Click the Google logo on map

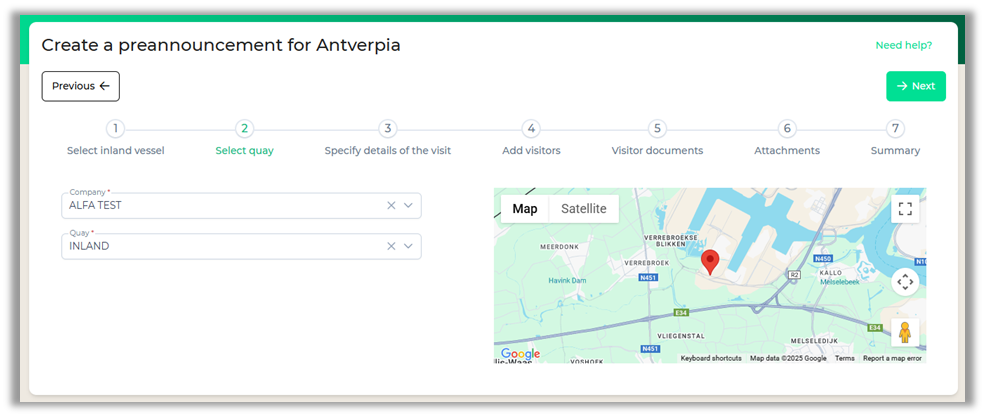520,354
